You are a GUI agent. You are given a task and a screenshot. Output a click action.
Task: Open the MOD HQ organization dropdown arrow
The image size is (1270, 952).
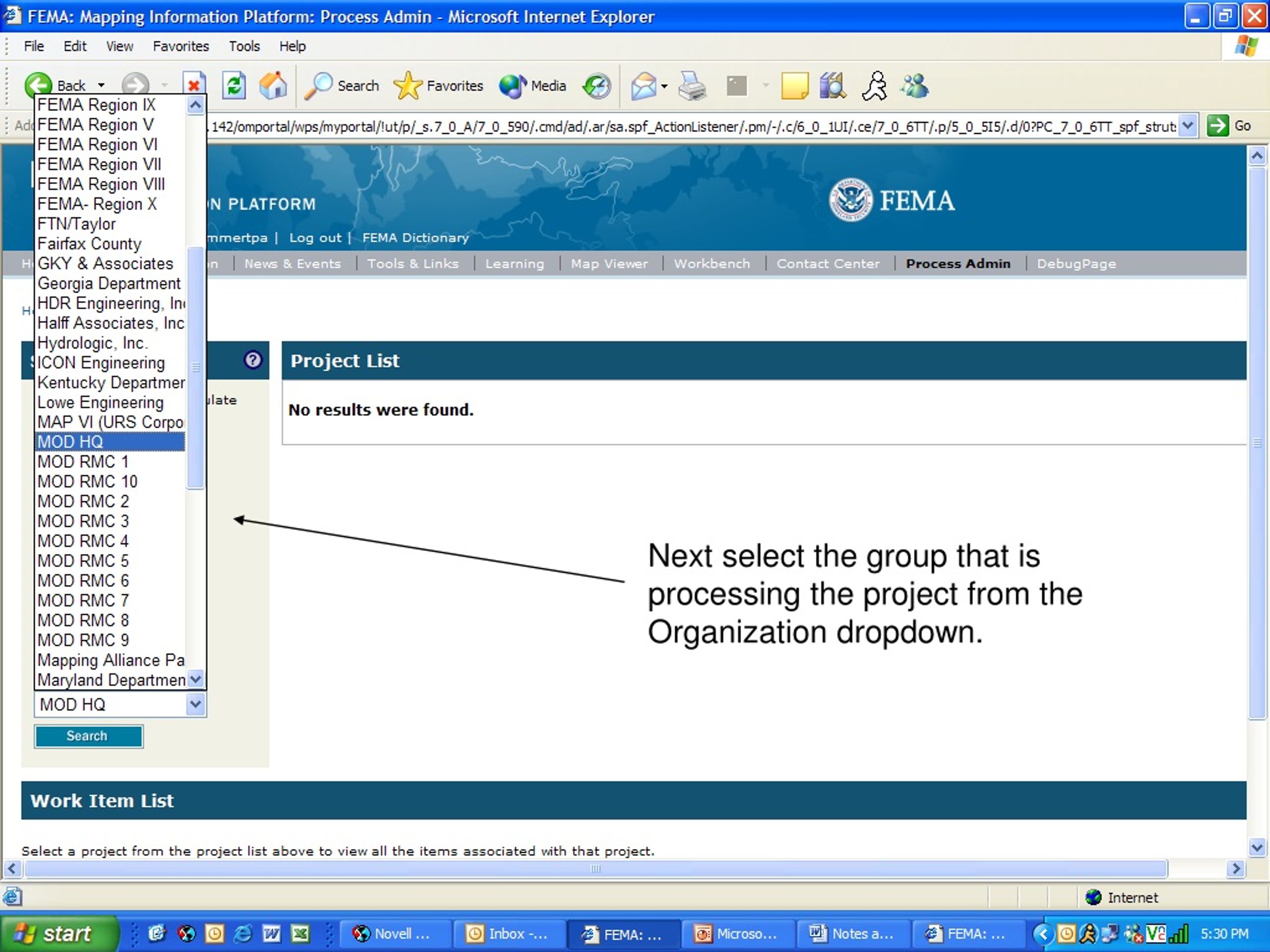click(x=195, y=704)
